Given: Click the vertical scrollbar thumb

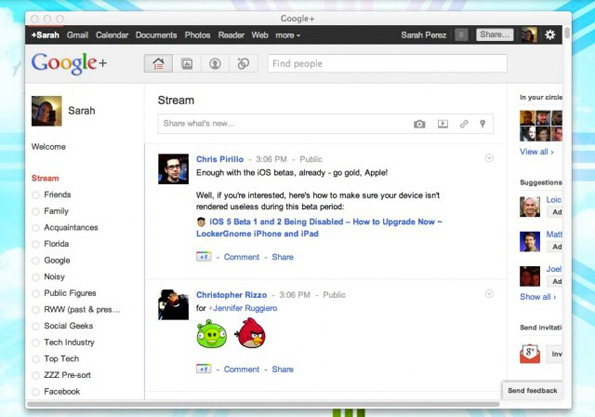Looking at the screenshot, I should [567, 32].
